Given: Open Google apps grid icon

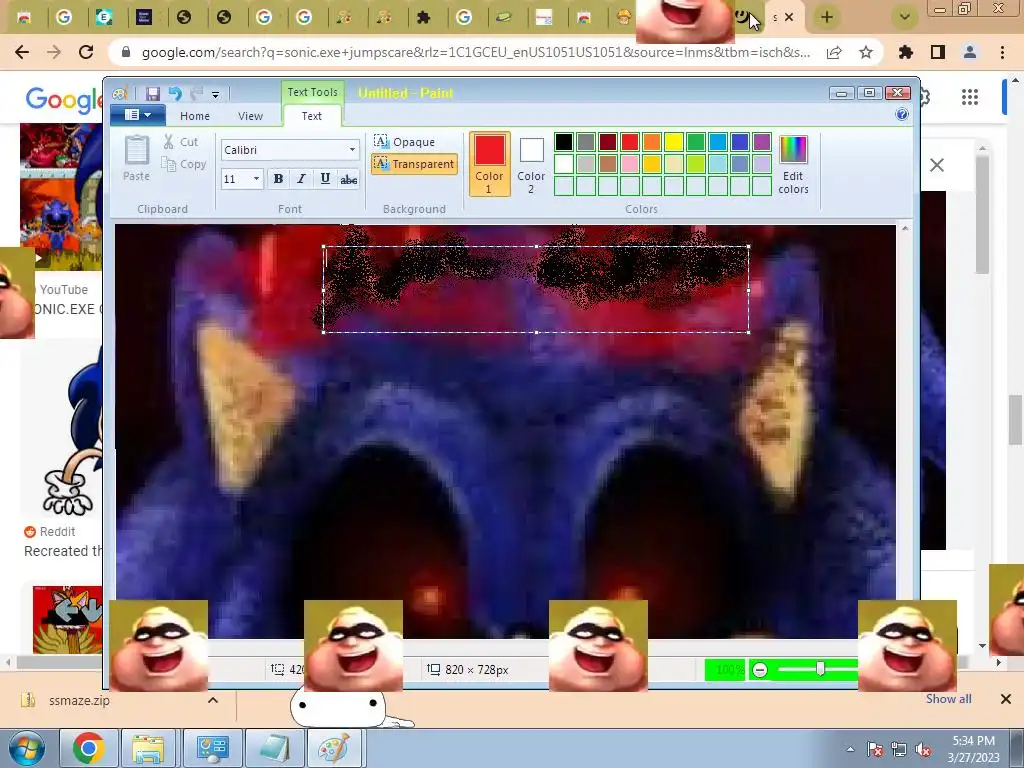Looking at the screenshot, I should (x=970, y=97).
